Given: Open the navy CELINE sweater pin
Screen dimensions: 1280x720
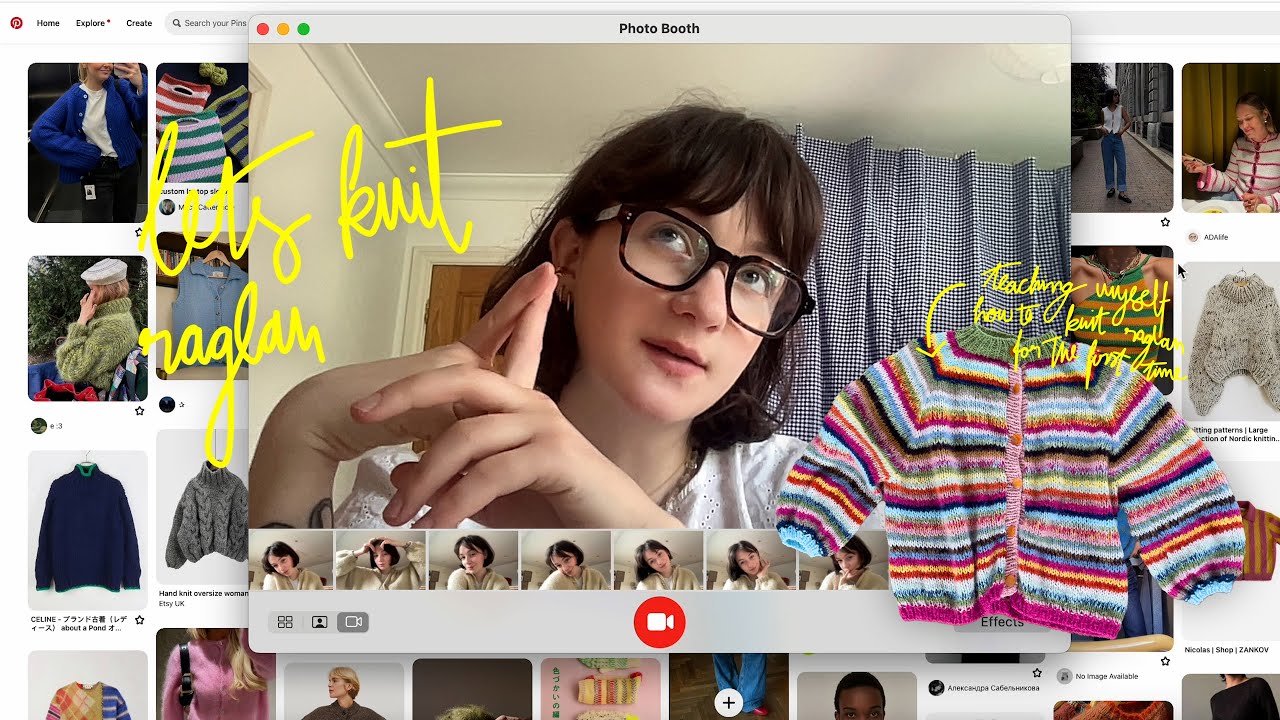Looking at the screenshot, I should (87, 530).
